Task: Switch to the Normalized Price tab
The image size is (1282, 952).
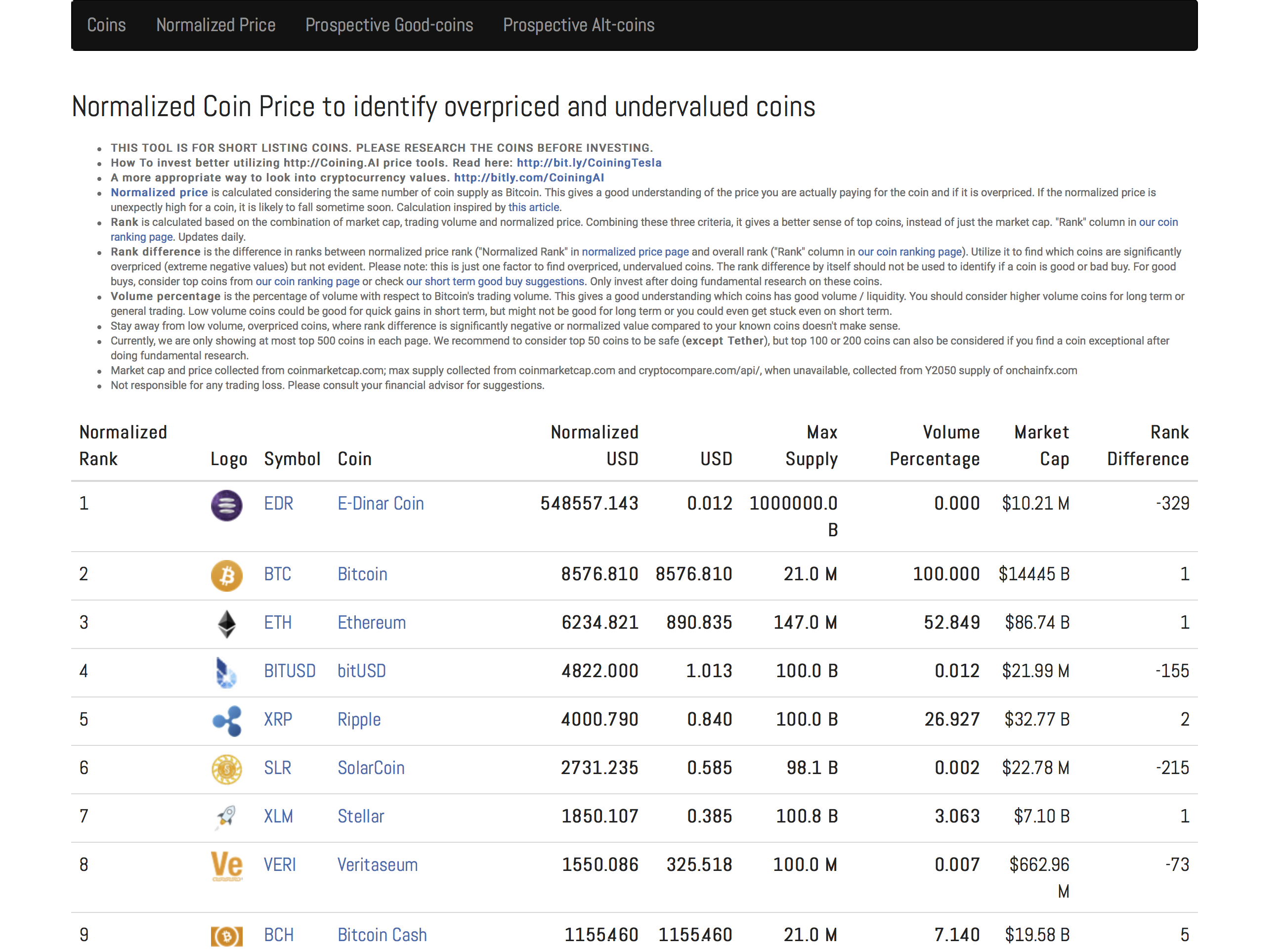Action: click(x=215, y=25)
